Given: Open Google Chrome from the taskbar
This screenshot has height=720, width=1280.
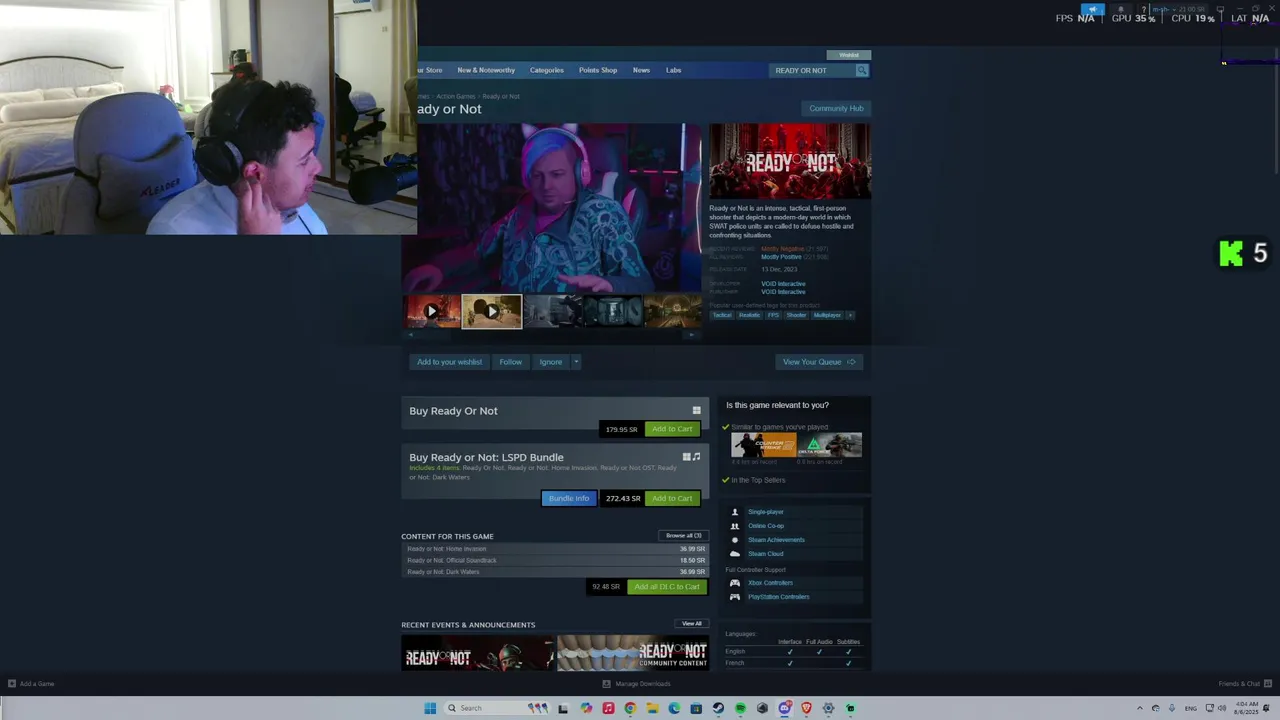Looking at the screenshot, I should (630, 708).
